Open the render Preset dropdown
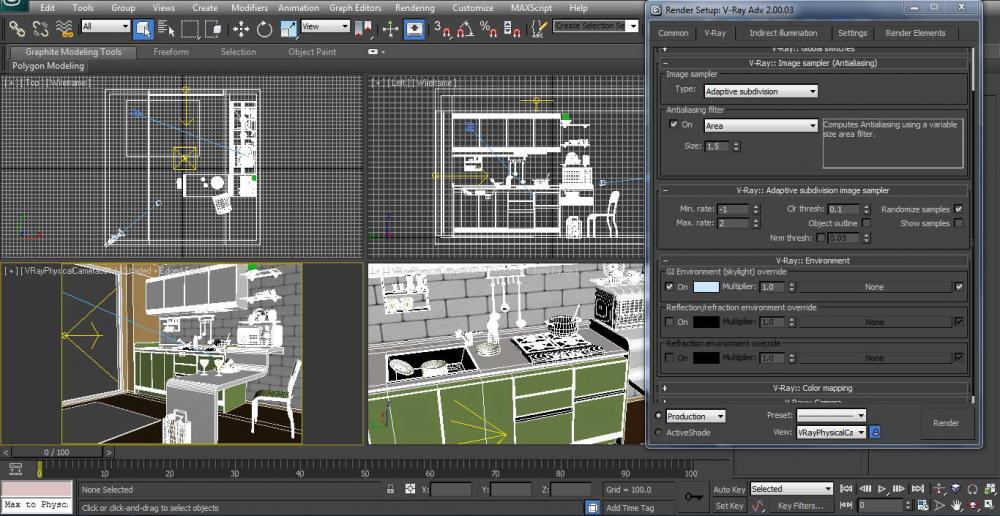 pyautogui.click(x=831, y=415)
